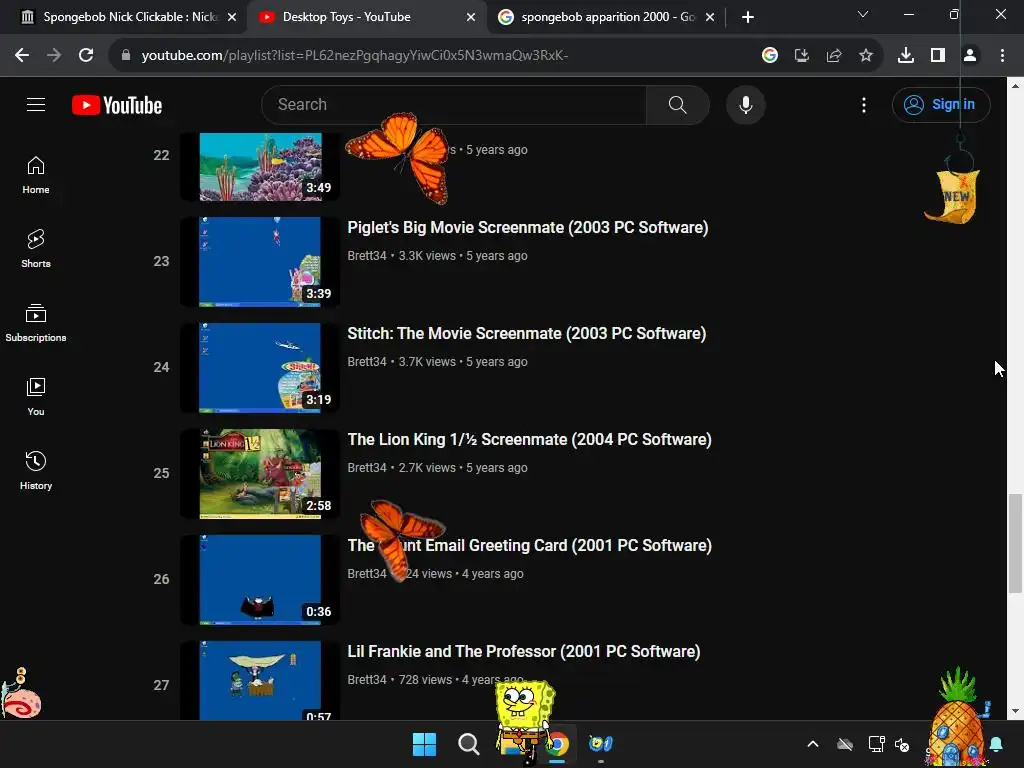1024x768 pixels.
Task: Click Chrome icon in taskbar
Action: [x=557, y=744]
